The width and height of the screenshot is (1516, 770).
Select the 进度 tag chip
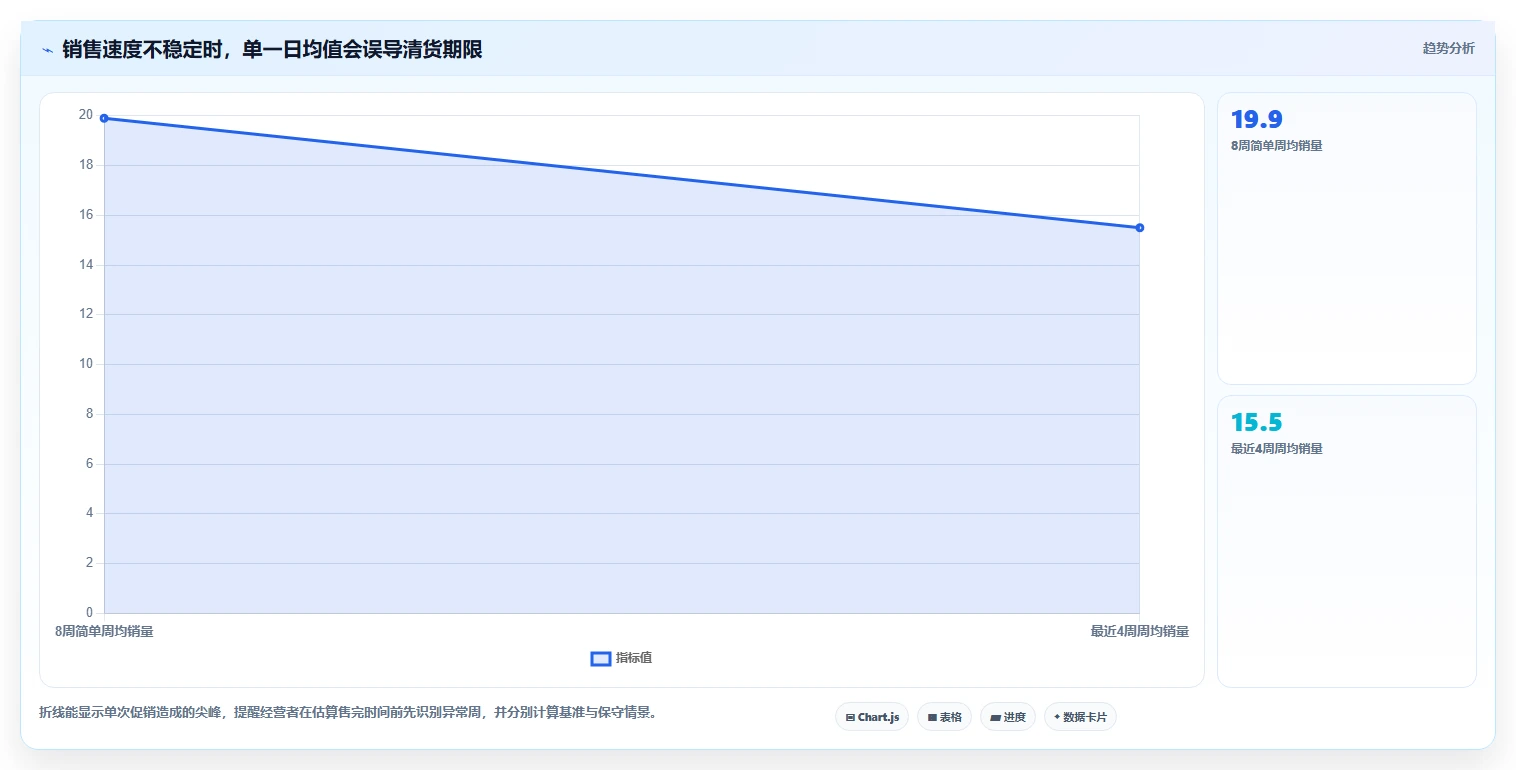click(x=1008, y=717)
